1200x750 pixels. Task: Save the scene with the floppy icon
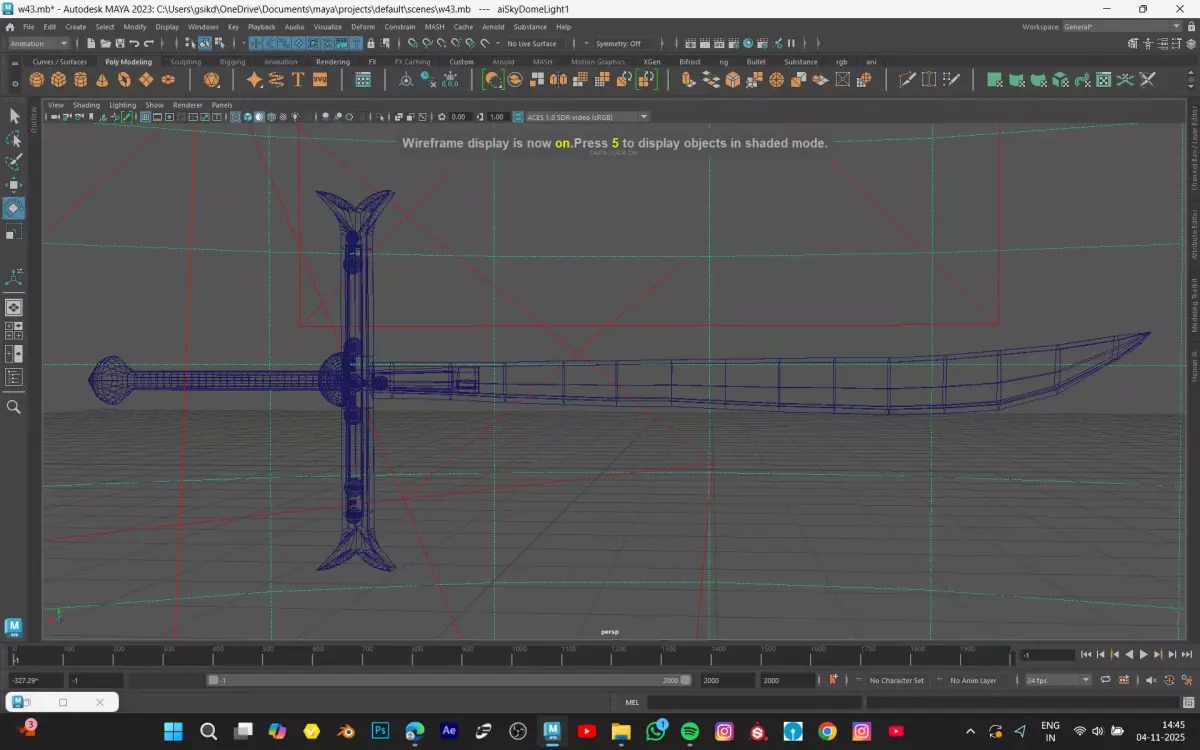pos(119,44)
